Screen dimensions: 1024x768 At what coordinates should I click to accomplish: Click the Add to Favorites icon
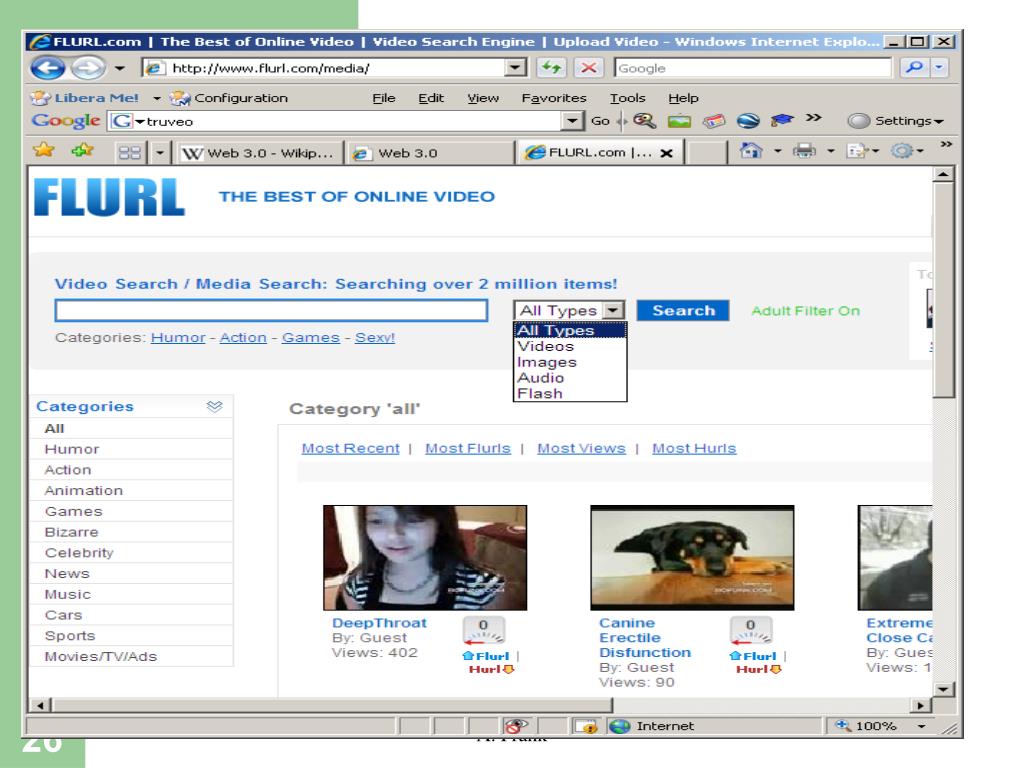tap(82, 151)
